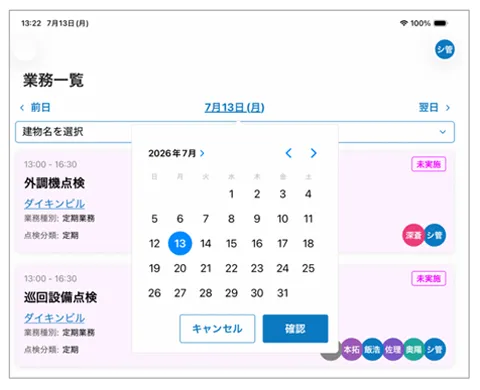Screen dimensions: 480x390
Task: Select day 8 in the calendar
Action: [231, 219]
